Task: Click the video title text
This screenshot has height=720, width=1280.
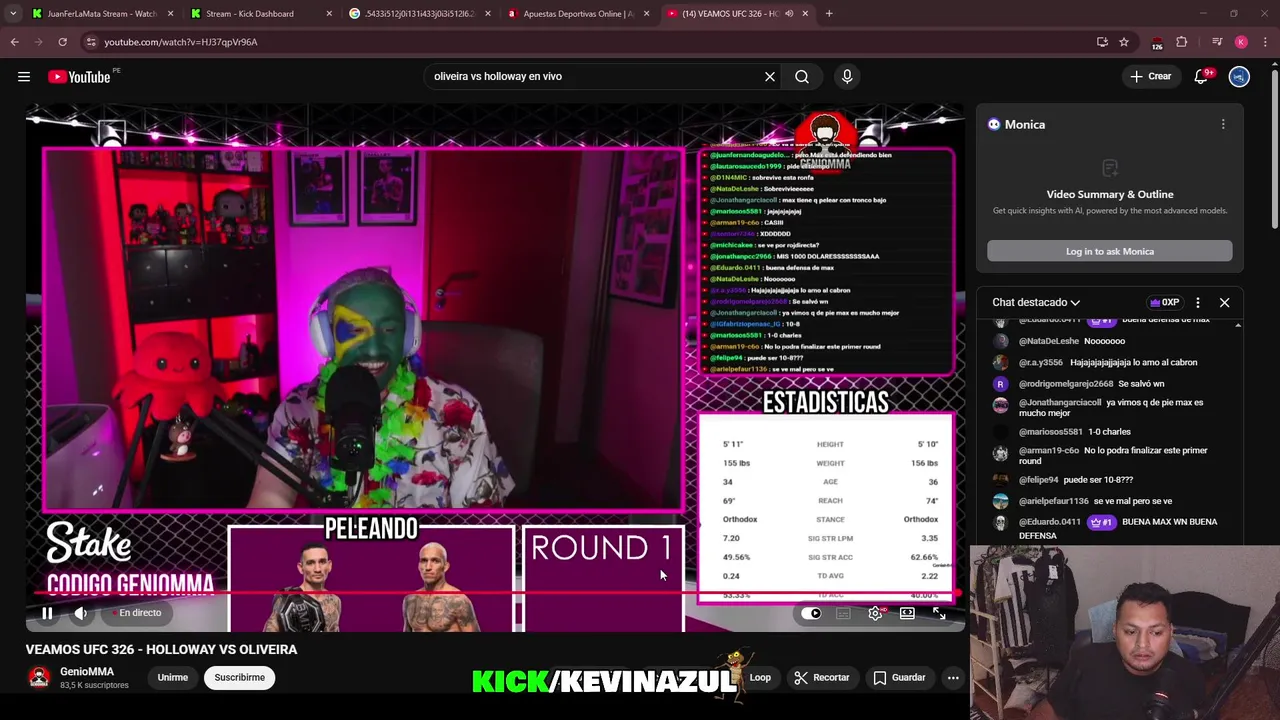Action: (161, 649)
